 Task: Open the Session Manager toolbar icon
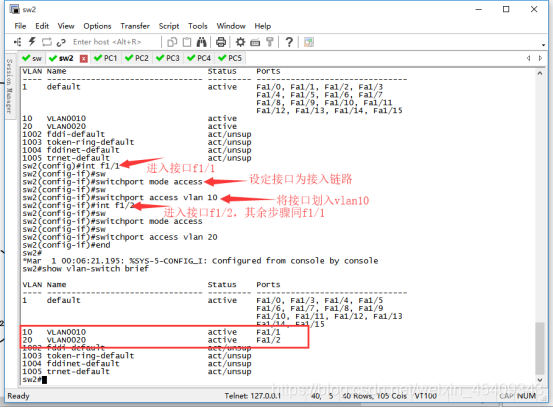tap(17, 42)
